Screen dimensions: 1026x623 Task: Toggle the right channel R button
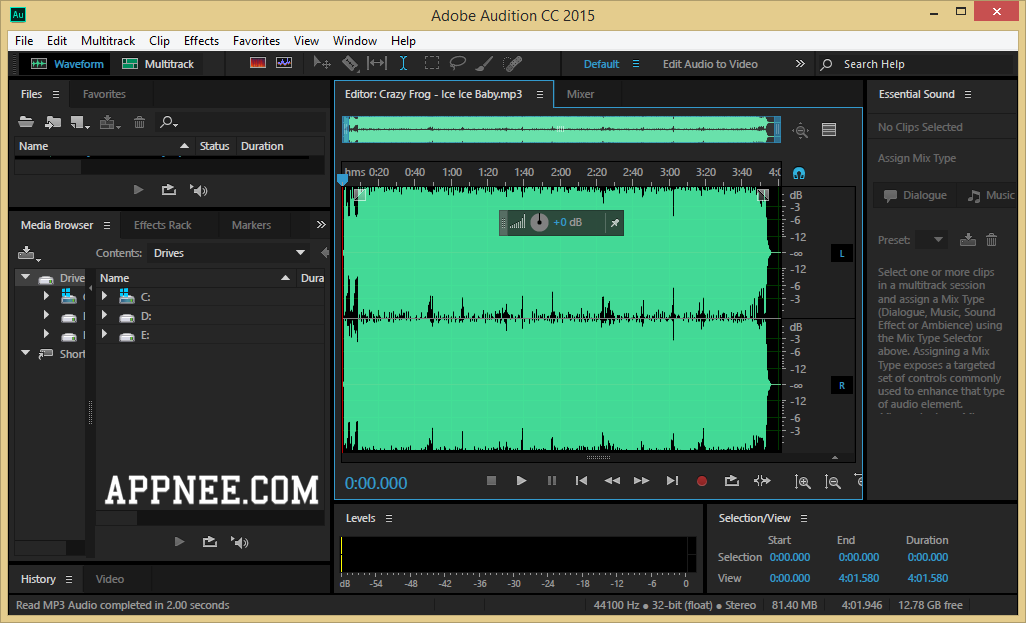(841, 385)
